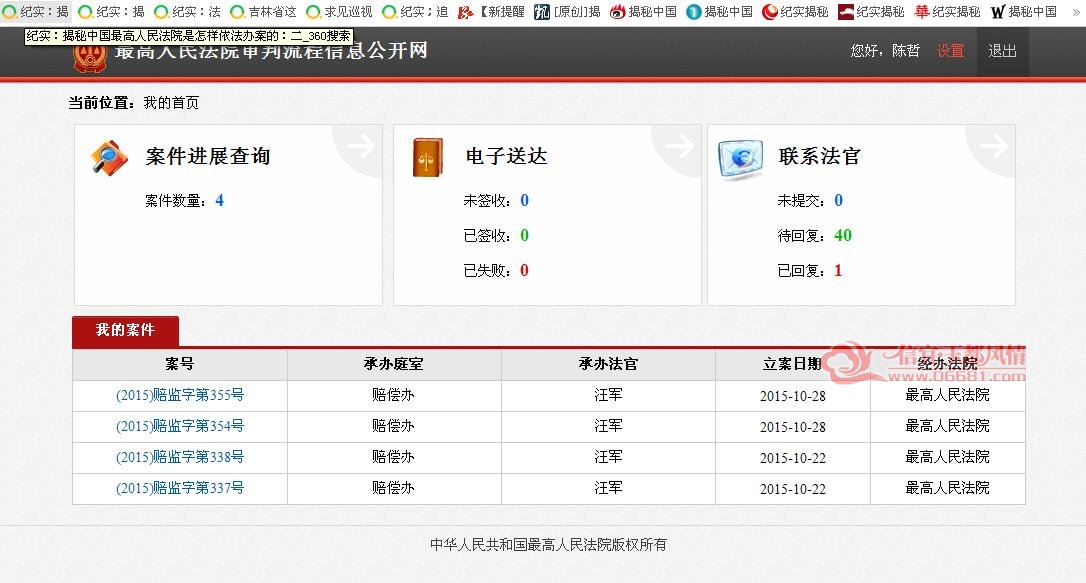Open the 纪实：法 bookmark
The width and height of the screenshot is (1086, 583).
click(187, 12)
